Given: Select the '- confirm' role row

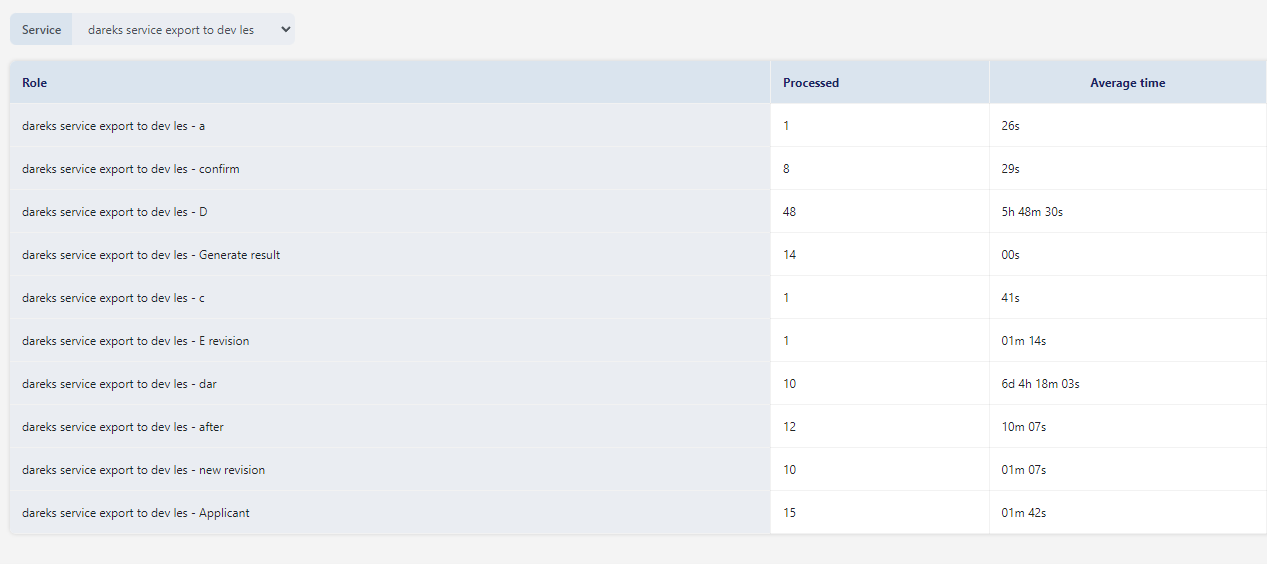Looking at the screenshot, I should 638,169.
